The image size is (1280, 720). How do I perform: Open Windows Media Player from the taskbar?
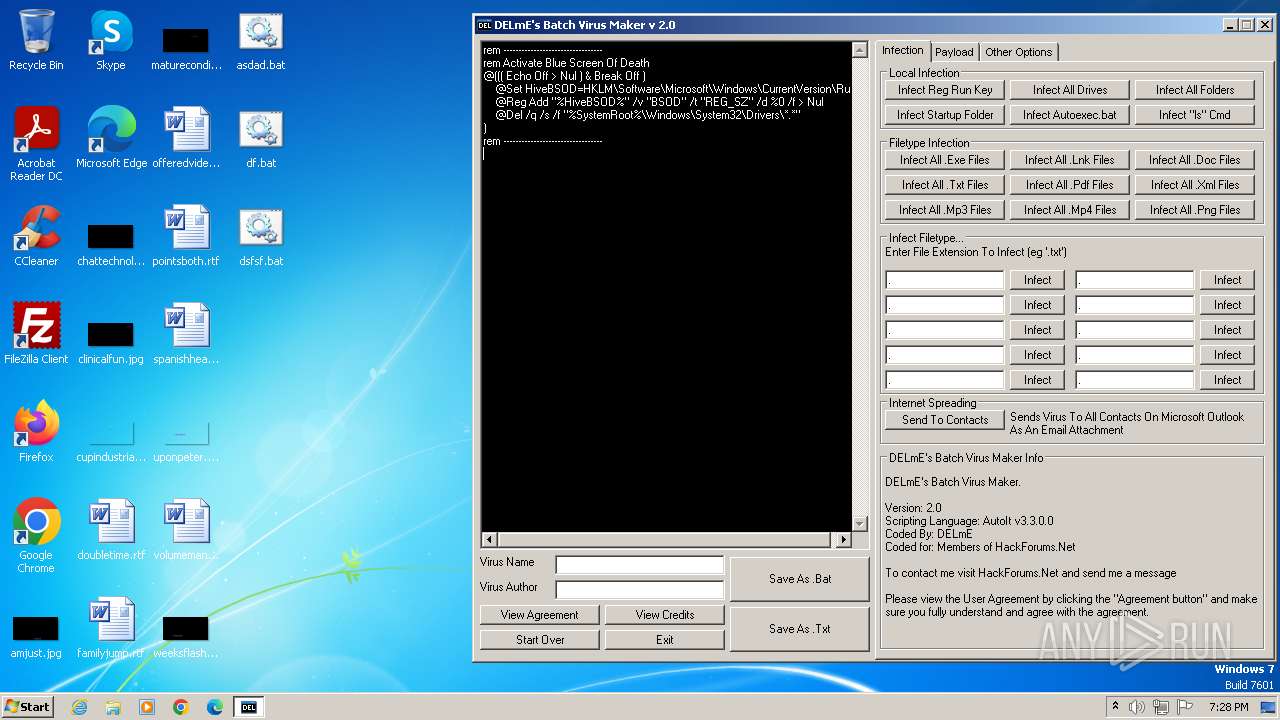[x=147, y=707]
